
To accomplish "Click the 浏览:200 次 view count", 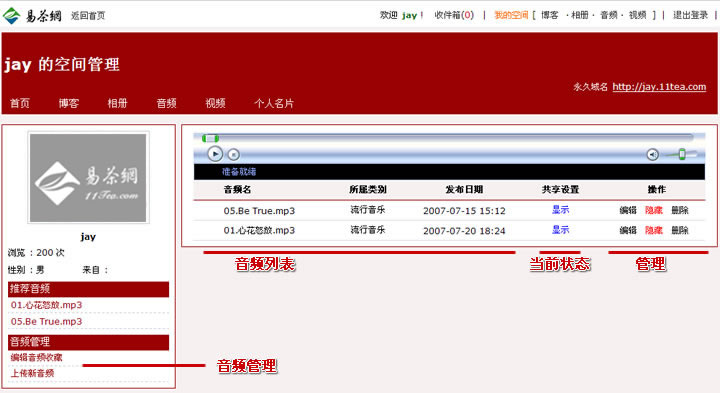I will [x=36, y=253].
